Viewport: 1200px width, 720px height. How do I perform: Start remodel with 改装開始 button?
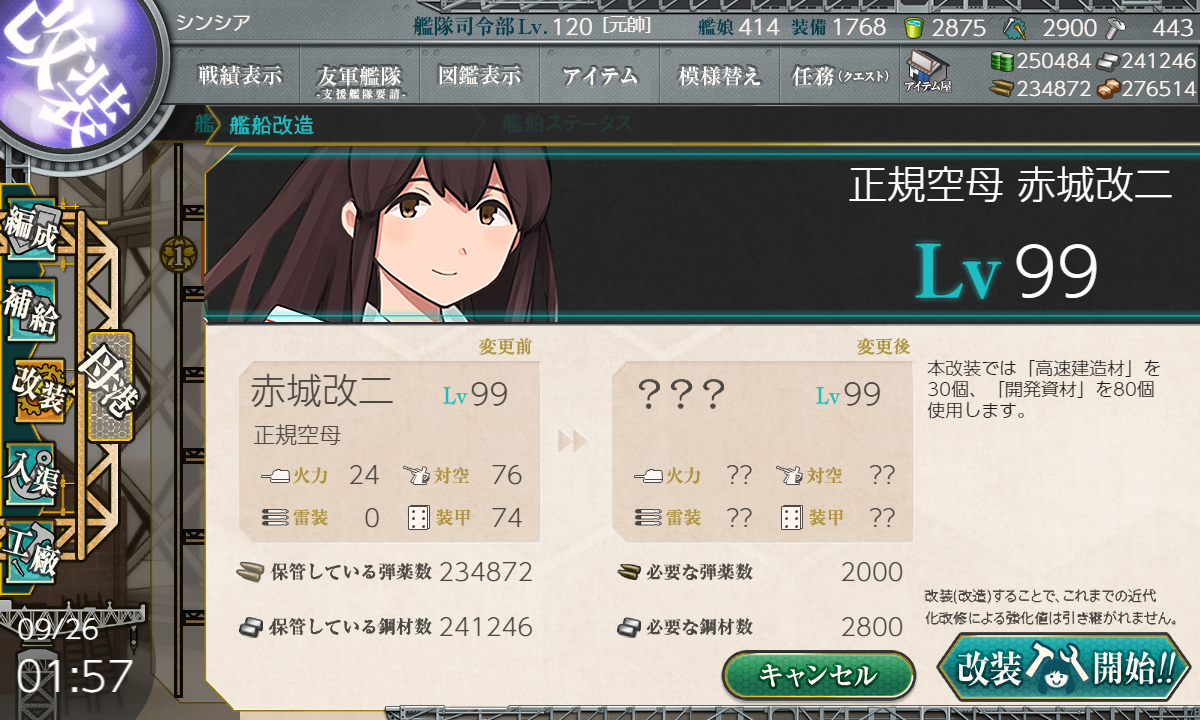[1064, 666]
